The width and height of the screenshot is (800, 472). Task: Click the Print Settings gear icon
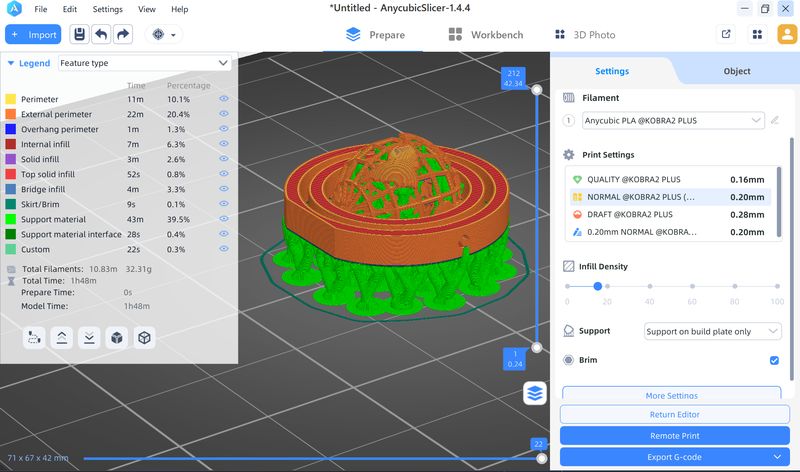pyautogui.click(x=568, y=155)
